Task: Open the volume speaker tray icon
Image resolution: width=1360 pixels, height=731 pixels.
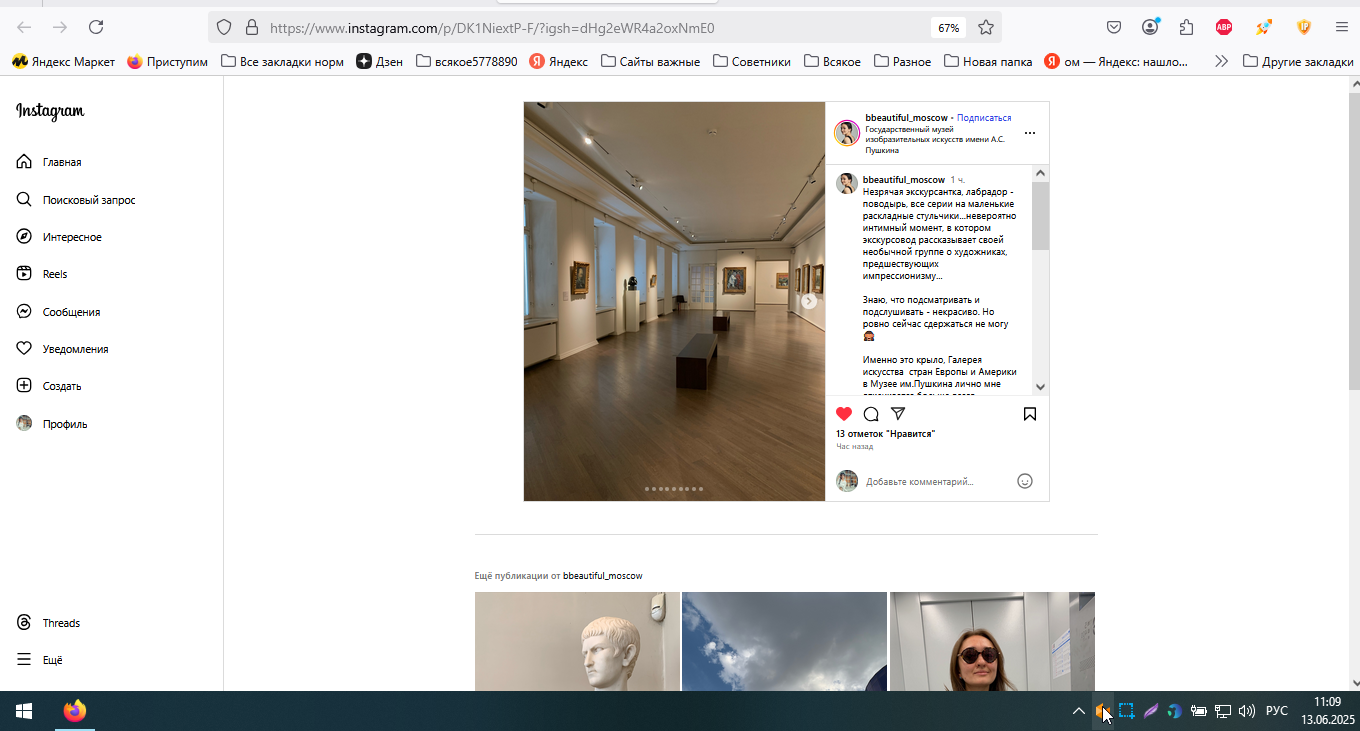Action: [1246, 711]
